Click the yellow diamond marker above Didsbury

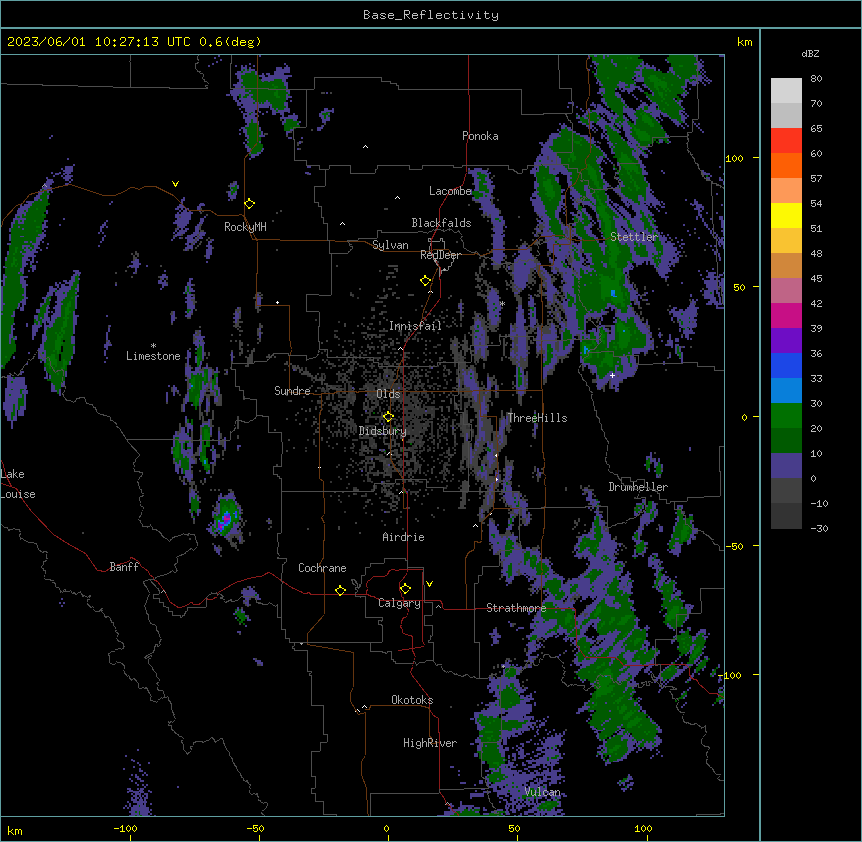(x=388, y=417)
